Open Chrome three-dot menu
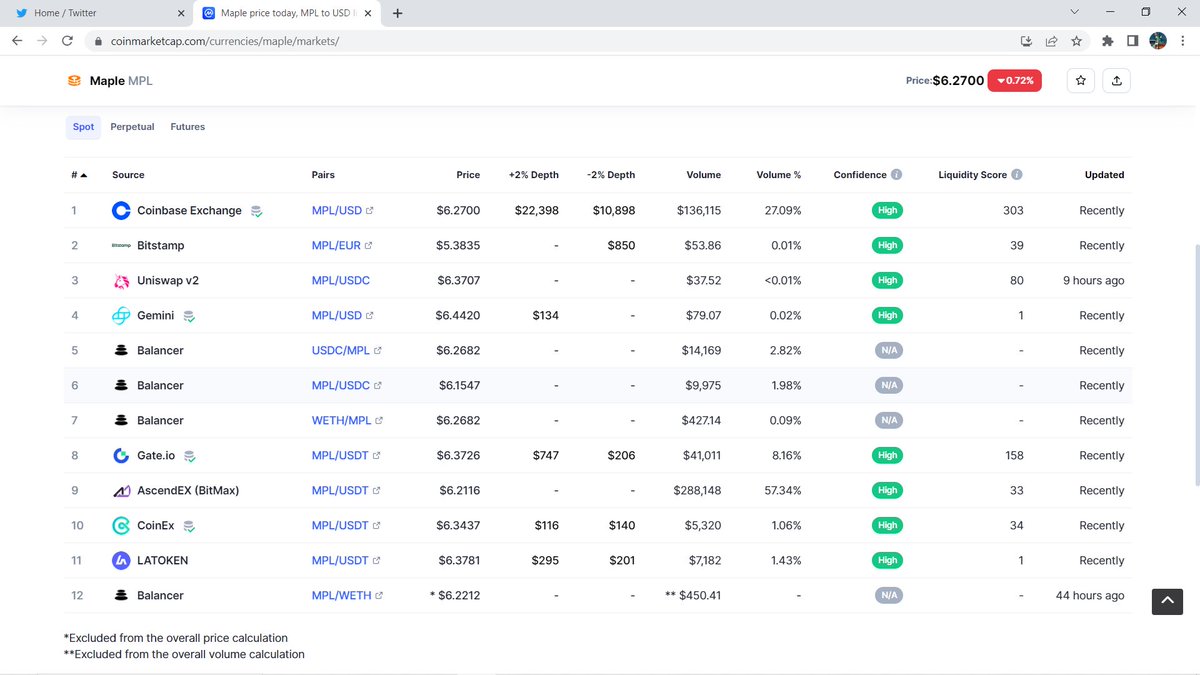This screenshot has height=675, width=1200. pyautogui.click(x=1183, y=41)
